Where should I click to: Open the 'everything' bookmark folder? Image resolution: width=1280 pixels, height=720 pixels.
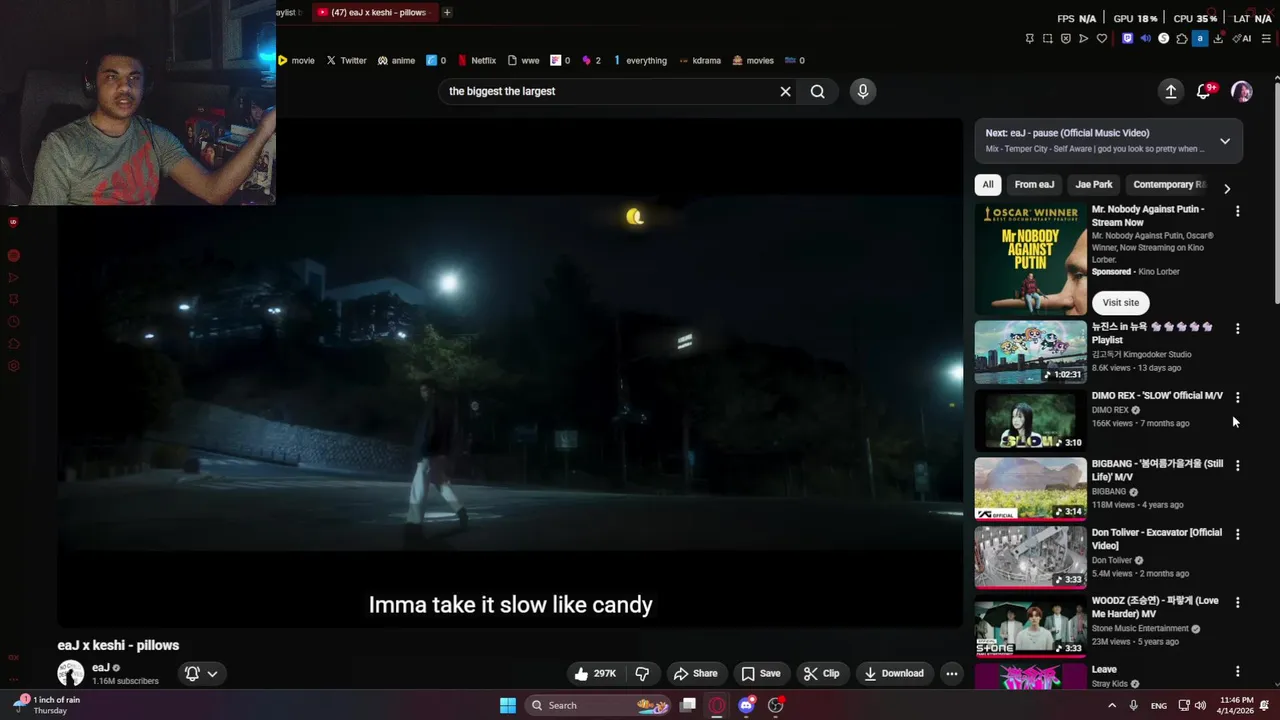tap(640, 60)
